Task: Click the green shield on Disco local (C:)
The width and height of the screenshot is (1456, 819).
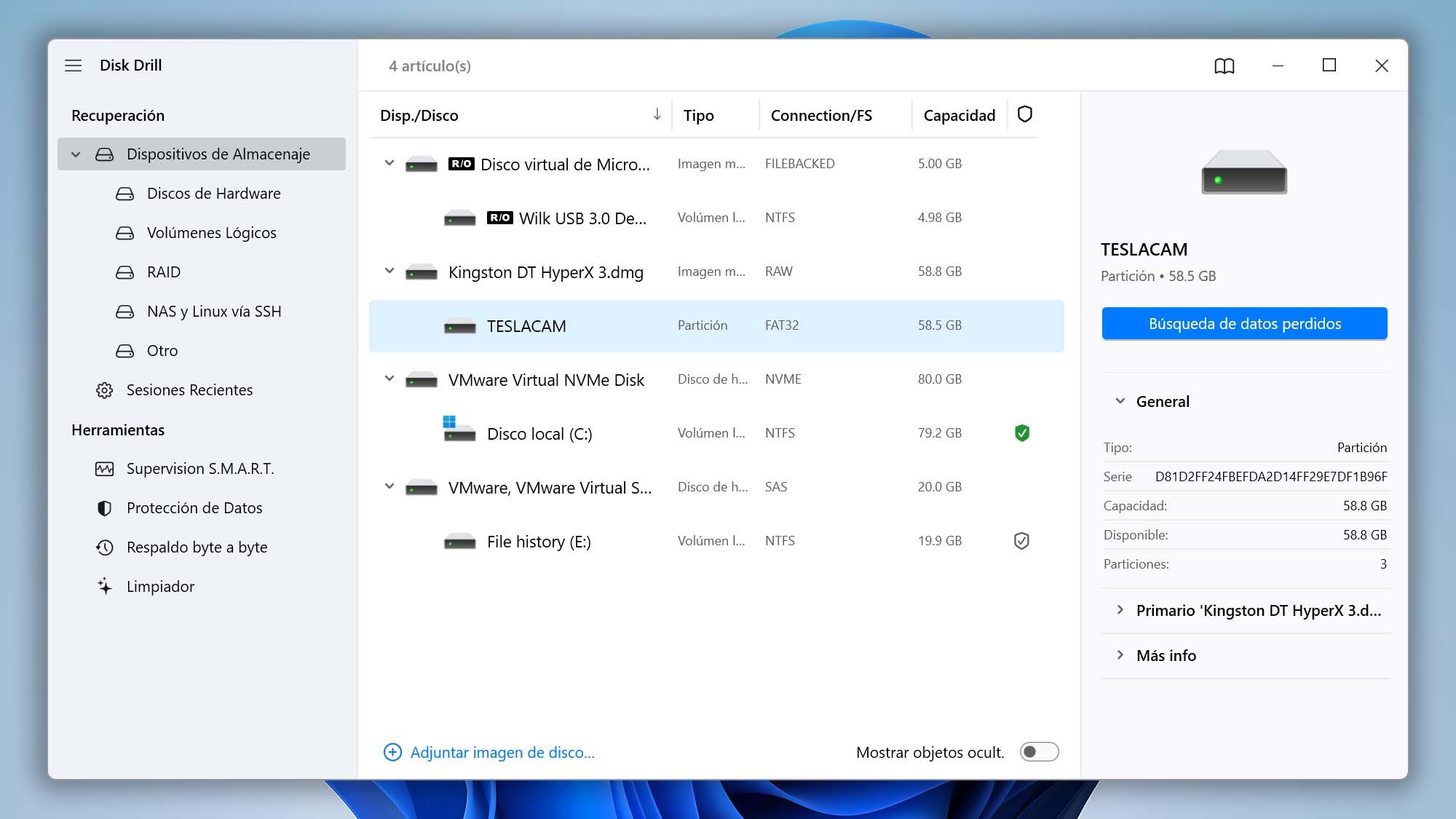Action: click(1022, 433)
